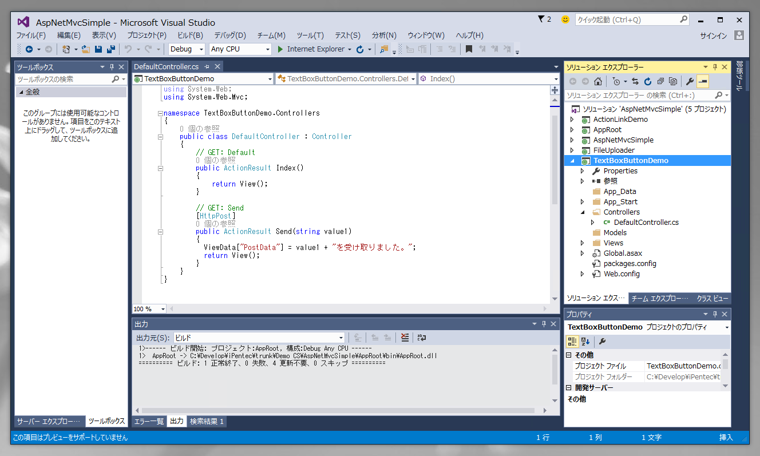Image resolution: width=760 pixels, height=456 pixels.
Task: Click the サインイン sign-in link
Action: pos(713,35)
